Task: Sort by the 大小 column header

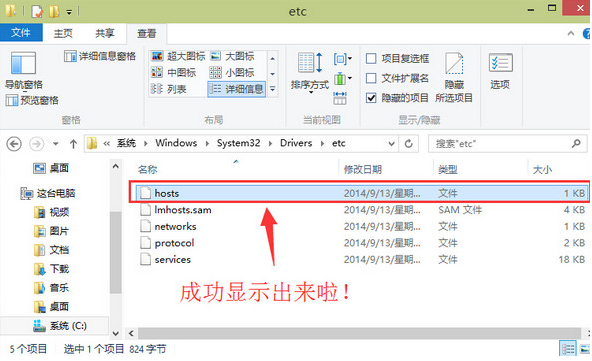Action: click(x=542, y=170)
